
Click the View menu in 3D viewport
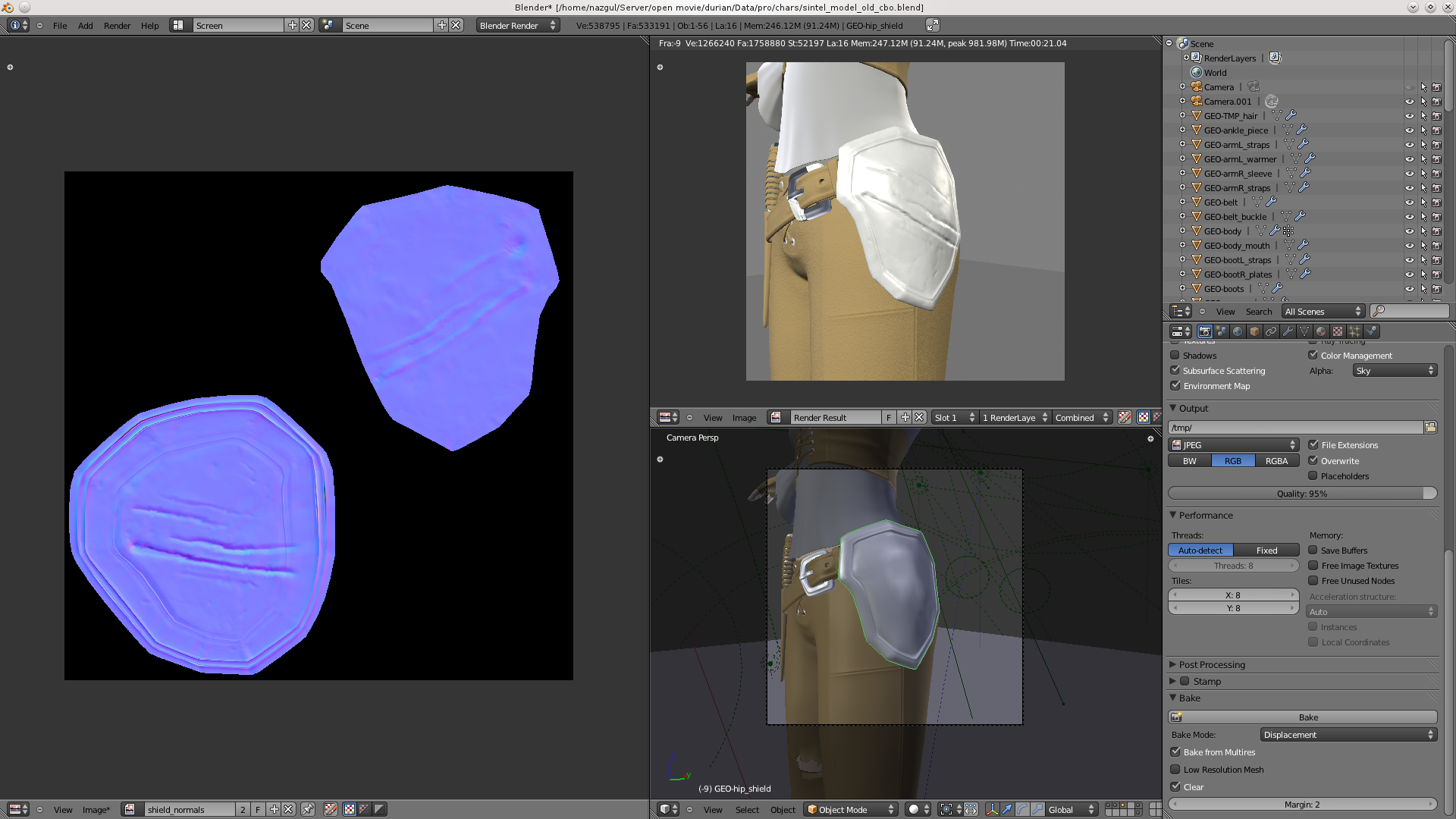point(713,809)
